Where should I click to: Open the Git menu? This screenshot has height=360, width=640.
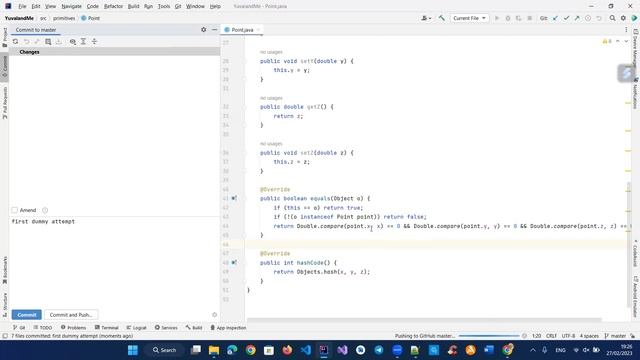pos(178,6)
